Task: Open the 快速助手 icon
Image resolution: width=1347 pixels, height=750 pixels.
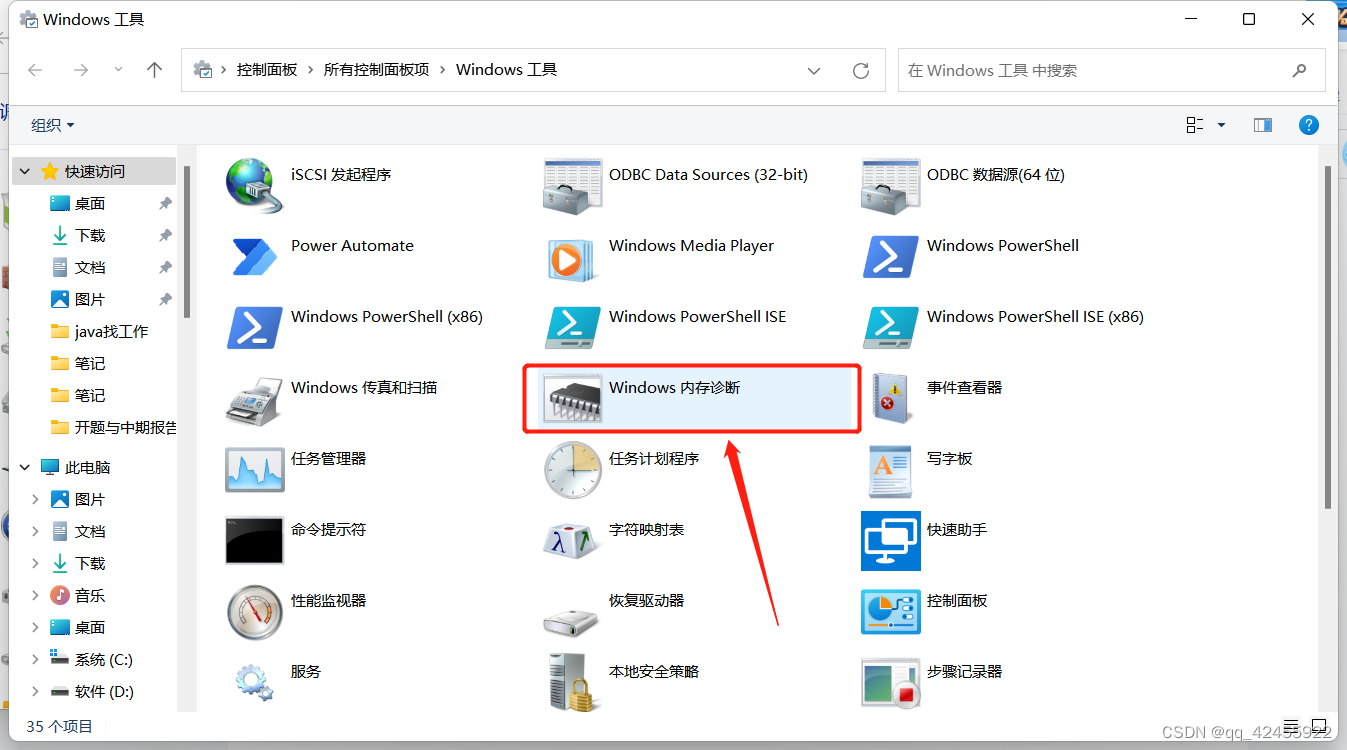Action: (890, 541)
